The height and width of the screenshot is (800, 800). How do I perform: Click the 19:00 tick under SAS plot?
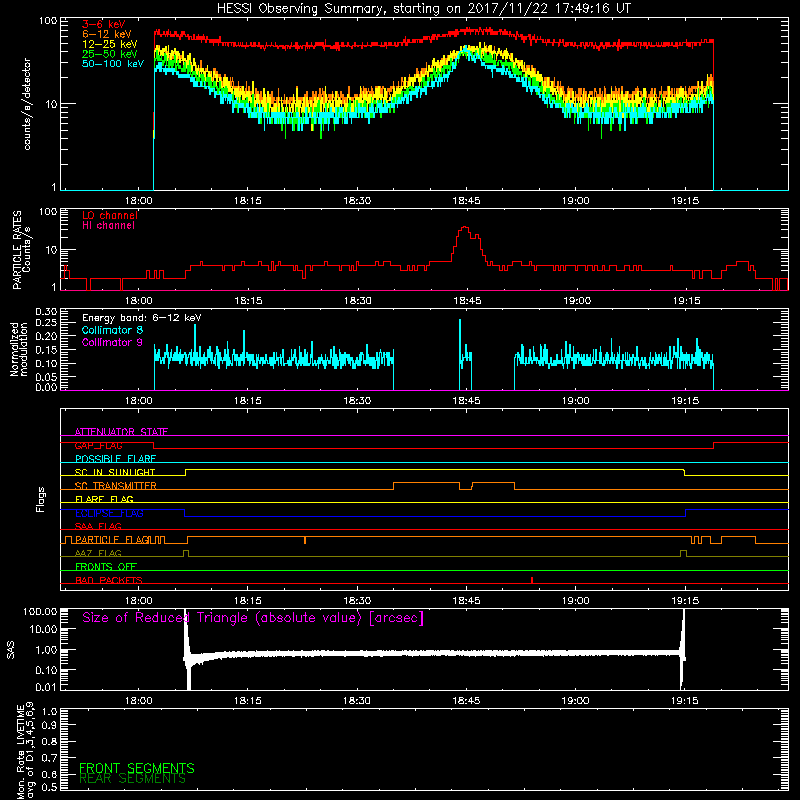576,701
